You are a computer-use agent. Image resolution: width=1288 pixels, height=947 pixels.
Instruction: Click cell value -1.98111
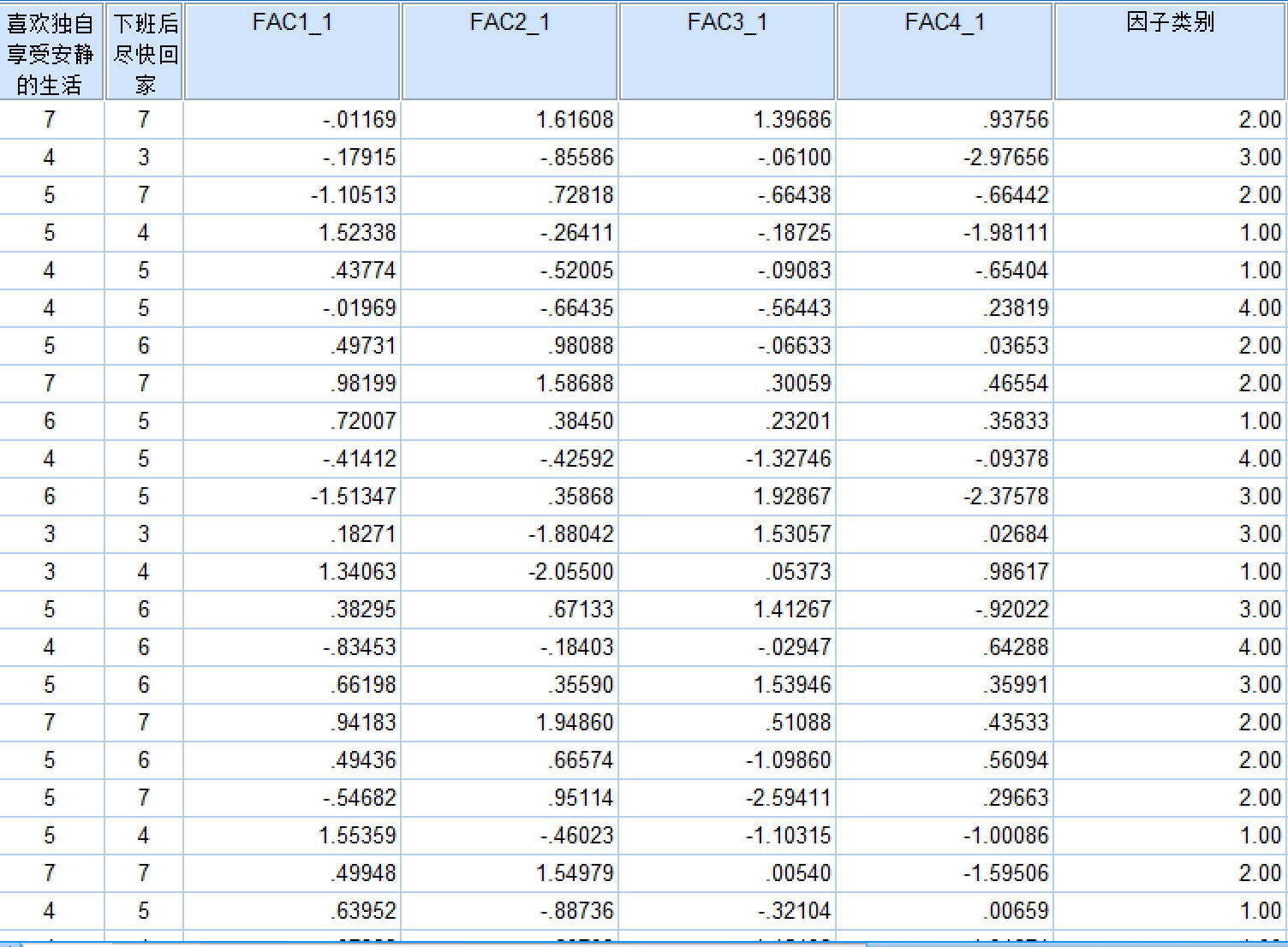click(1006, 233)
